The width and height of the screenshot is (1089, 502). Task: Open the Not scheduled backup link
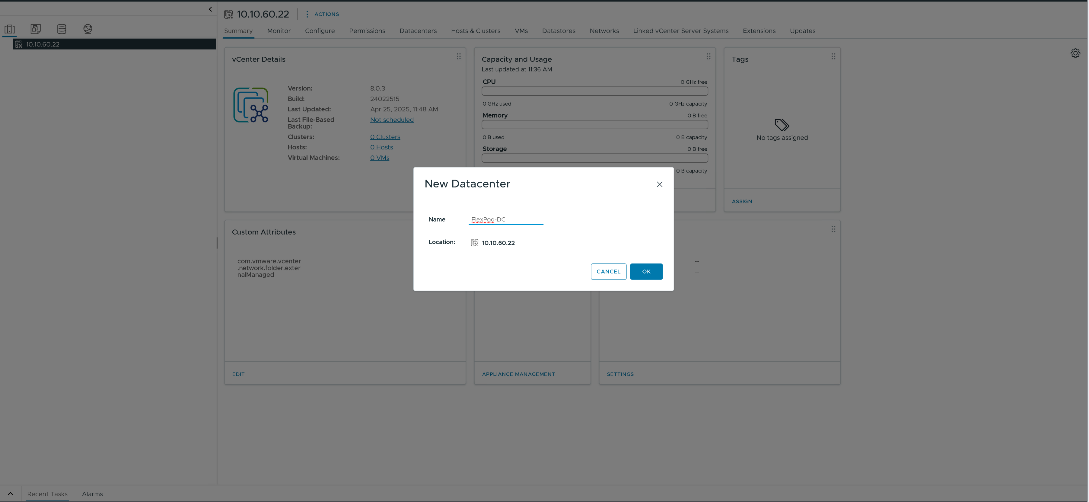392,119
